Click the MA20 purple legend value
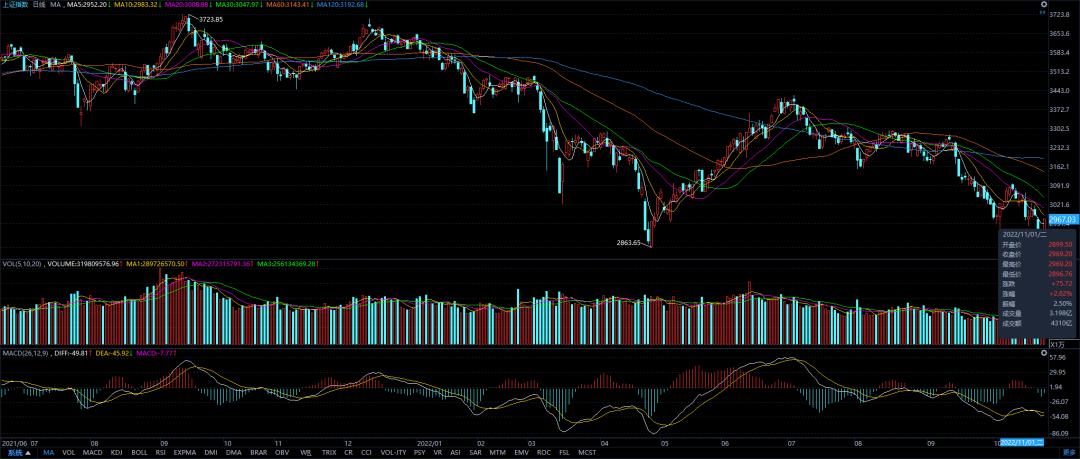 click(x=185, y=4)
